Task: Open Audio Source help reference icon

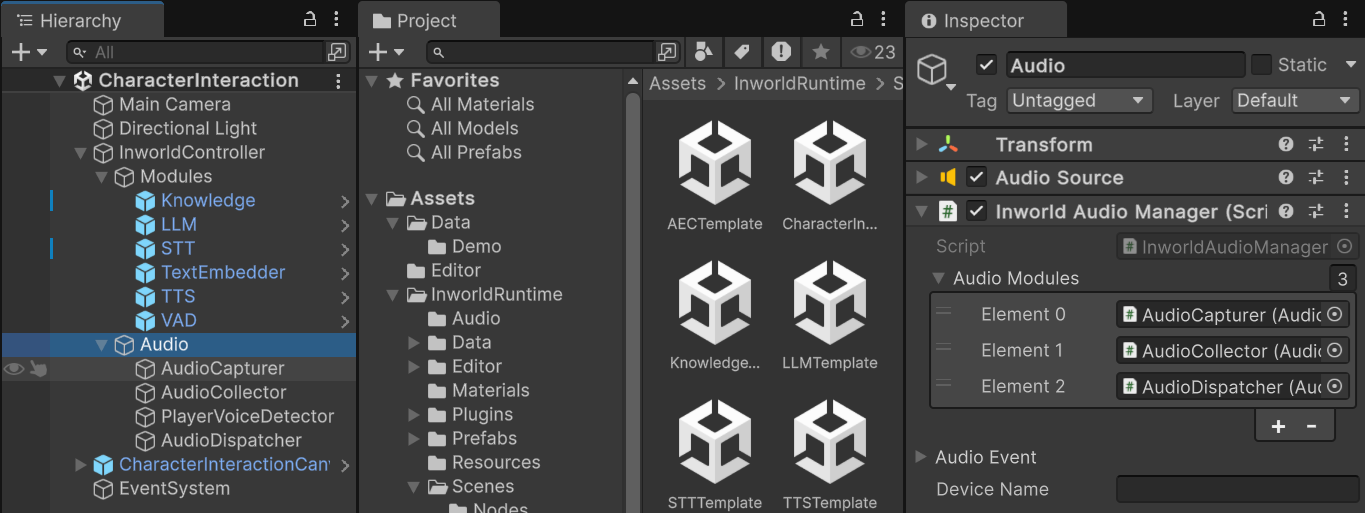Action: [1286, 178]
